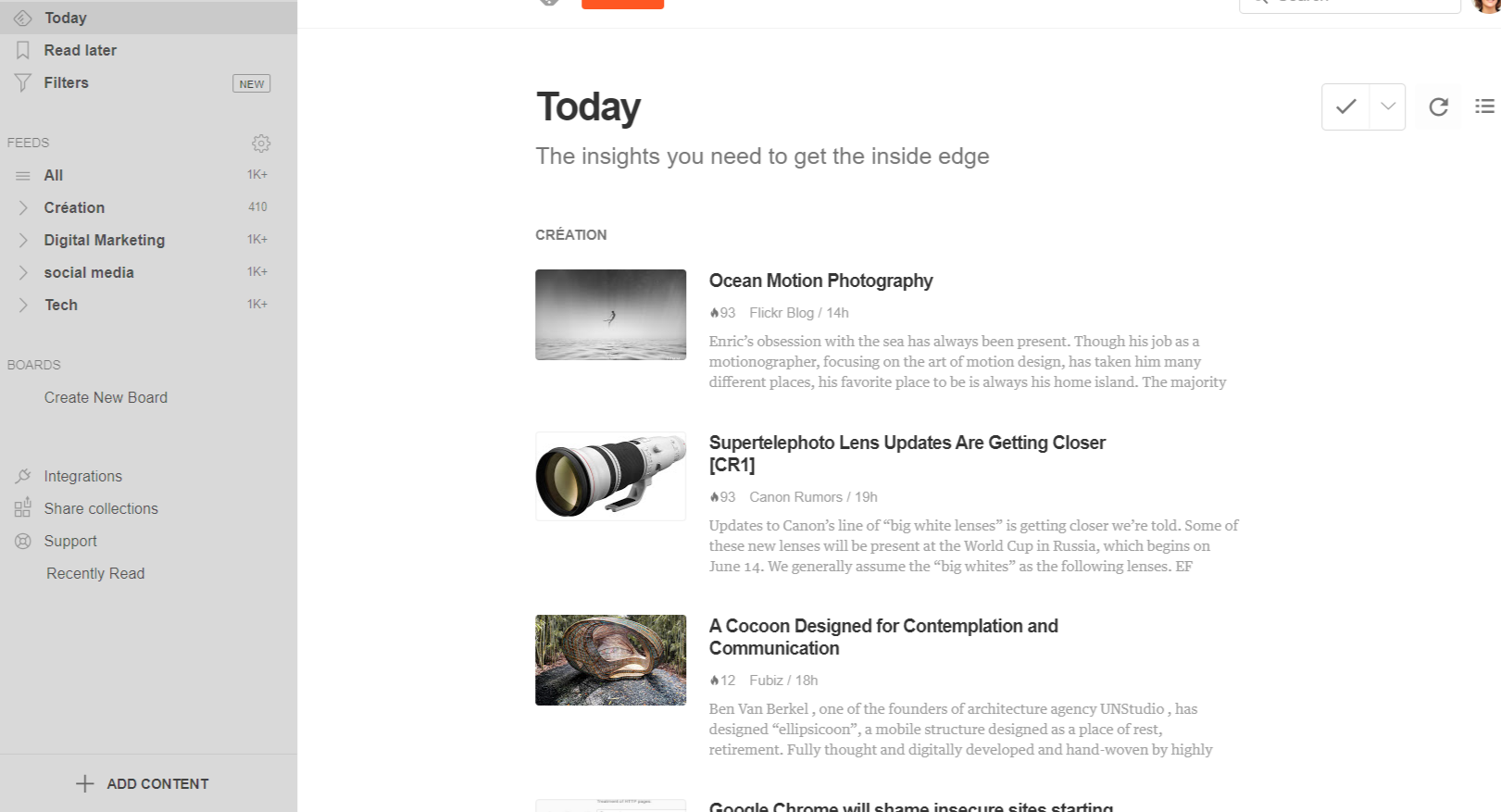
Task: Click the ADD CONTENT button
Action: click(143, 783)
